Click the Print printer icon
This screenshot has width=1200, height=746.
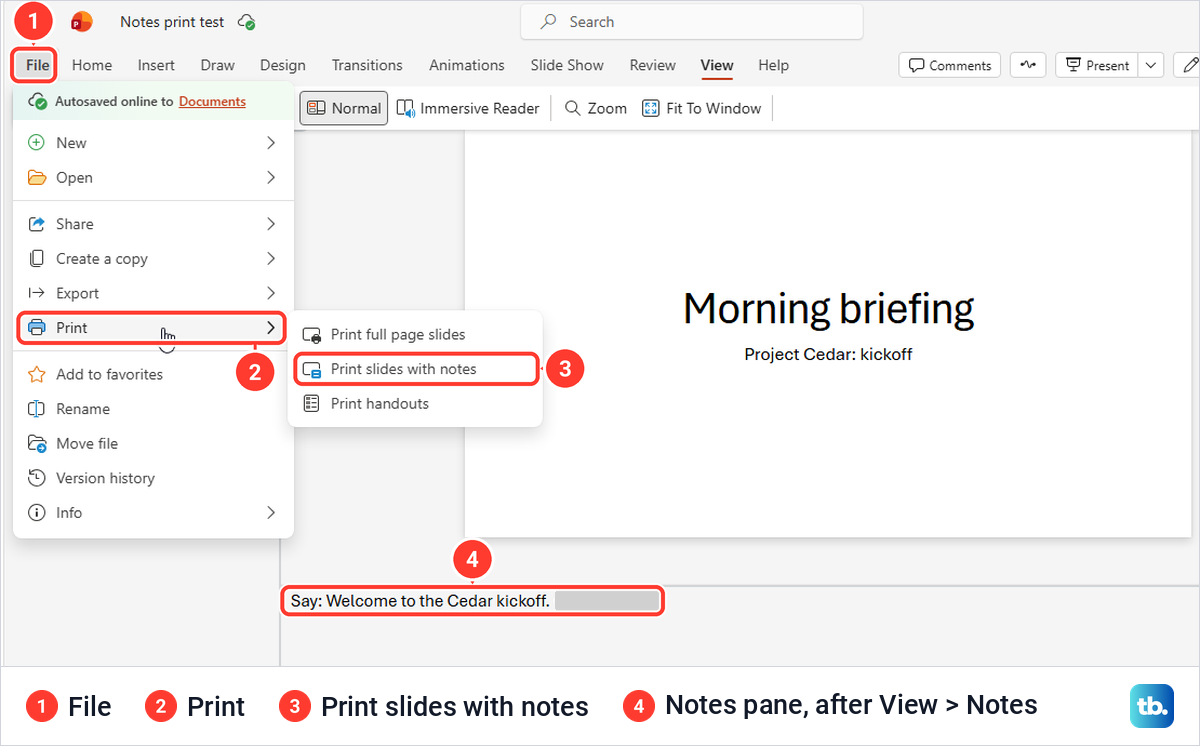[x=37, y=327]
